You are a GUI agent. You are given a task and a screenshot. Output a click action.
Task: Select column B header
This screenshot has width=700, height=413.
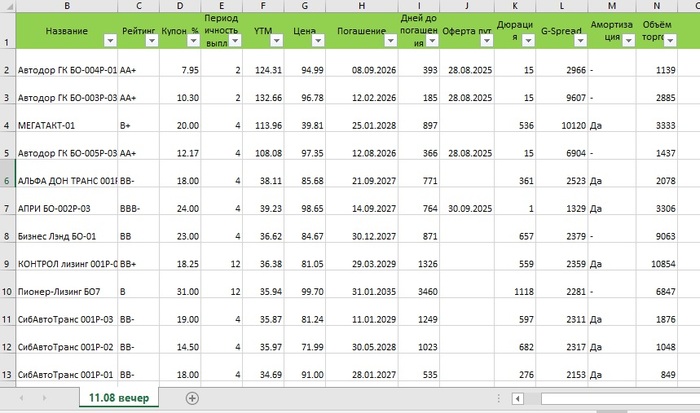[66, 6]
